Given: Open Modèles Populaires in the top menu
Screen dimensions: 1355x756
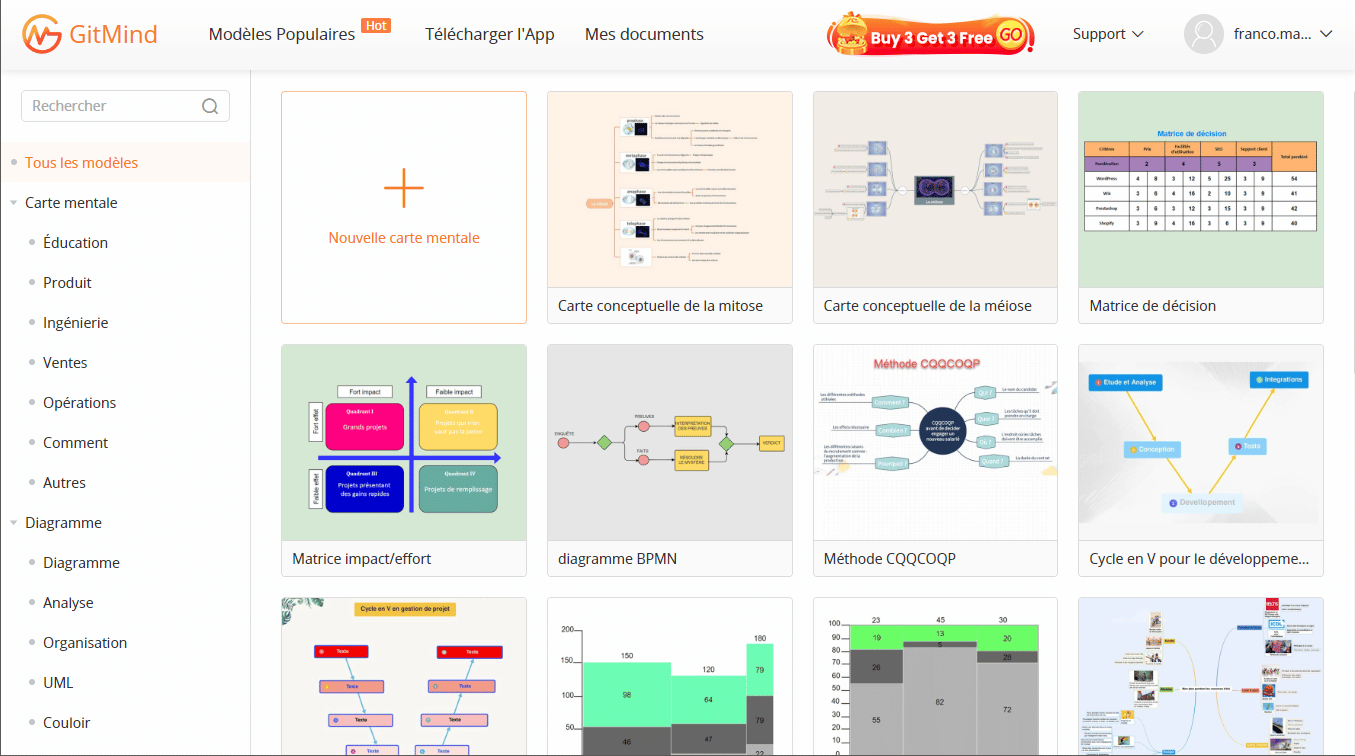Looking at the screenshot, I should [x=281, y=34].
